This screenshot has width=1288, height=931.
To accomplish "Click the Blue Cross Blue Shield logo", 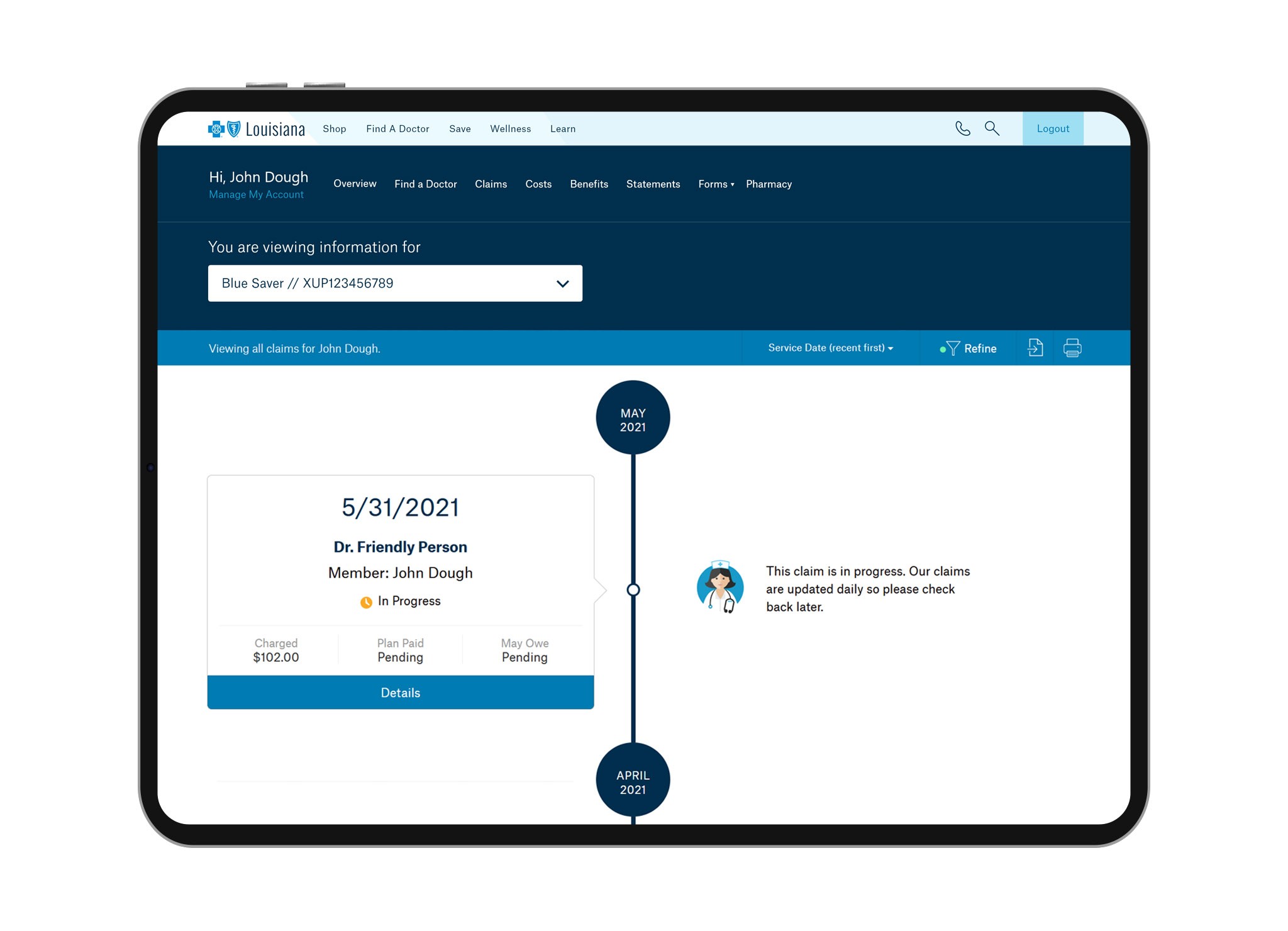I will coord(225,129).
